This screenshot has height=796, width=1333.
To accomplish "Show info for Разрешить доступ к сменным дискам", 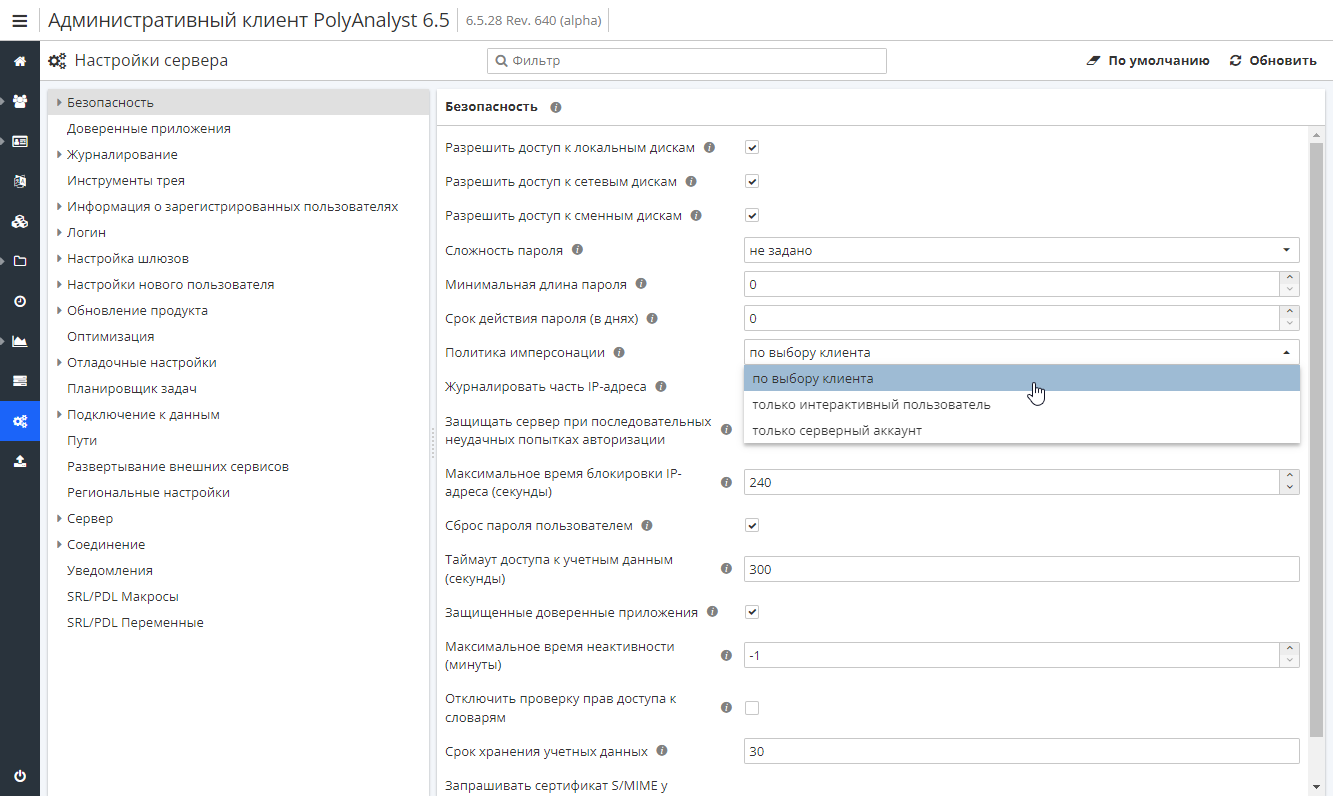I will pos(696,215).
